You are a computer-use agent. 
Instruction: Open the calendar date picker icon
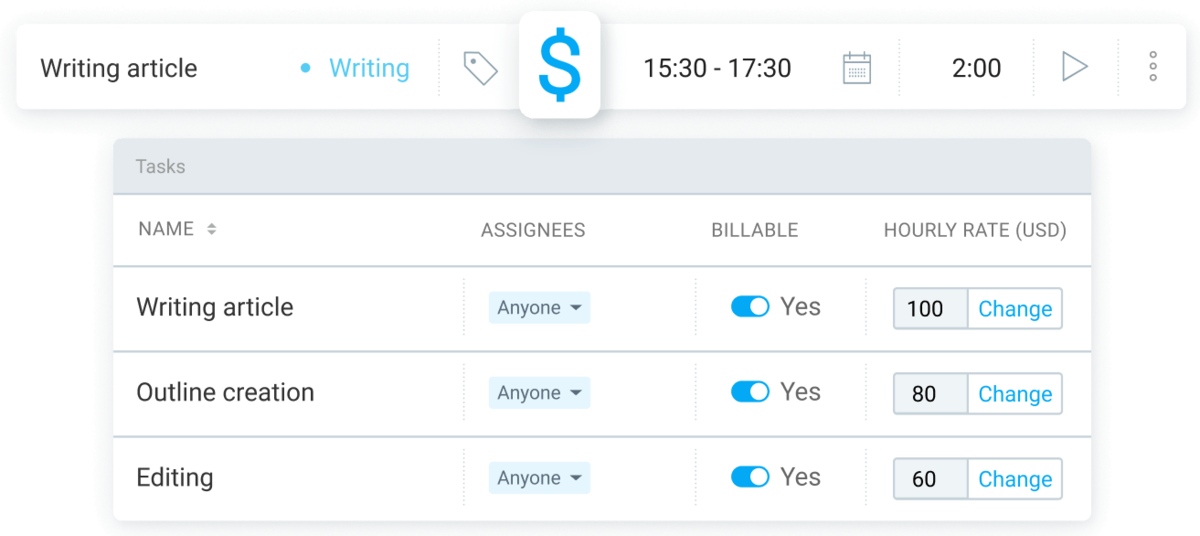point(857,68)
